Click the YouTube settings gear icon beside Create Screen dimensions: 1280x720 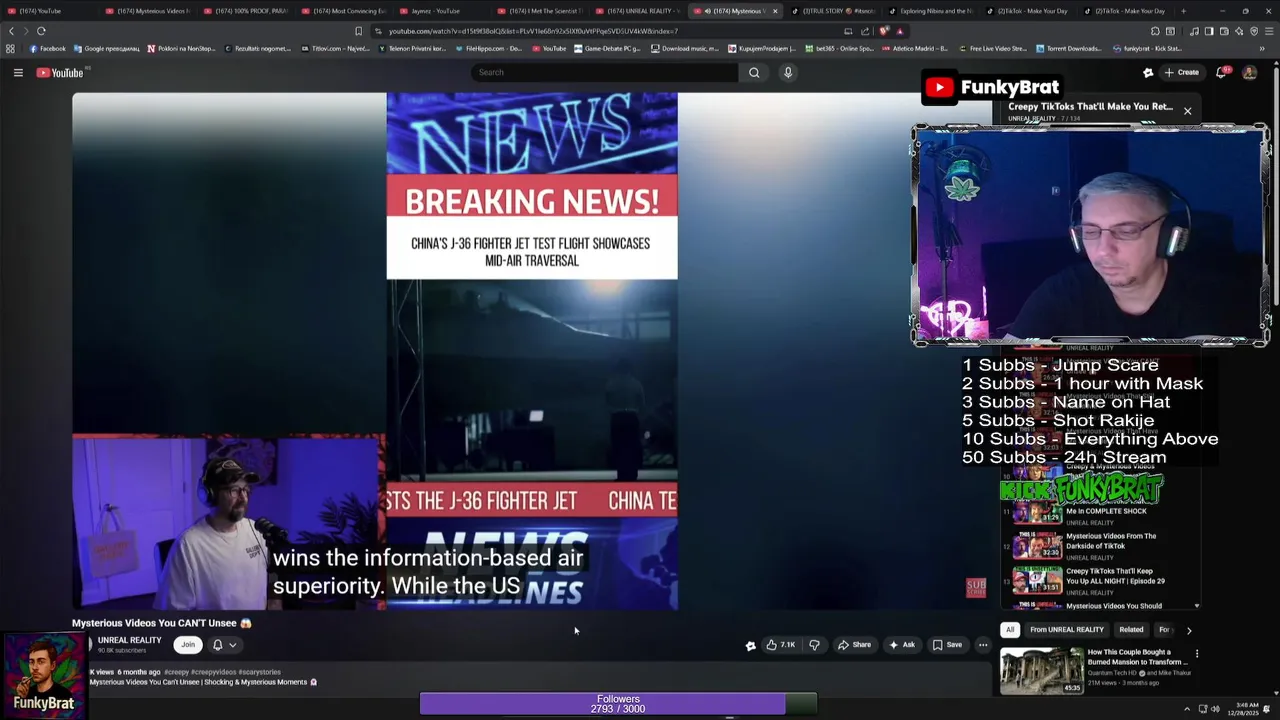1148,72
